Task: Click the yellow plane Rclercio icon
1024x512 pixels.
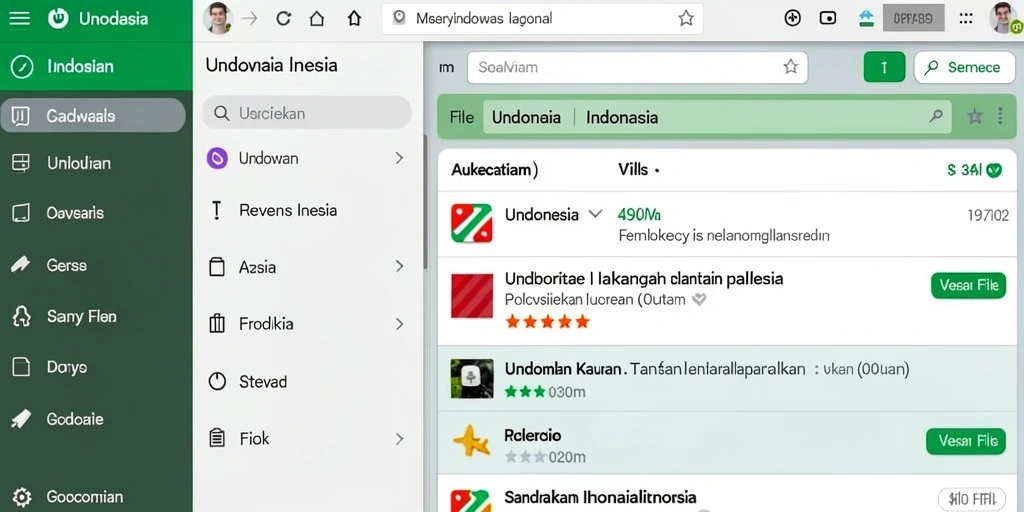Action: tap(472, 442)
